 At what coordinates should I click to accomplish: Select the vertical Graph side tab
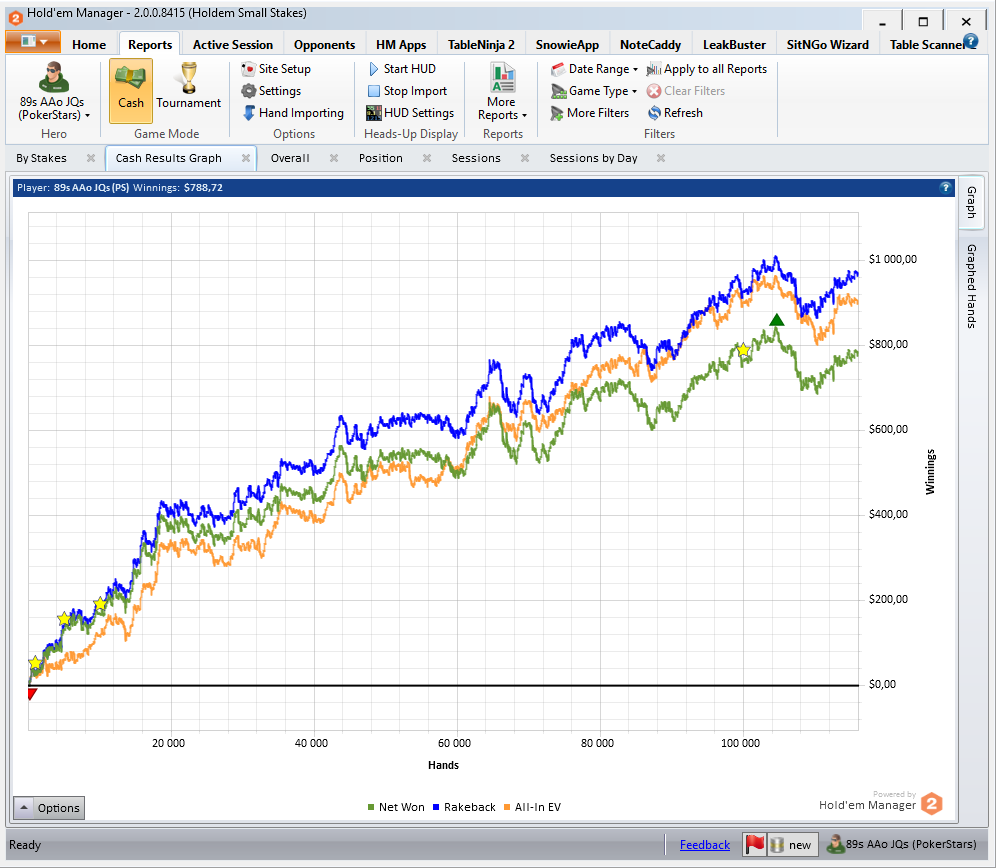coord(971,202)
